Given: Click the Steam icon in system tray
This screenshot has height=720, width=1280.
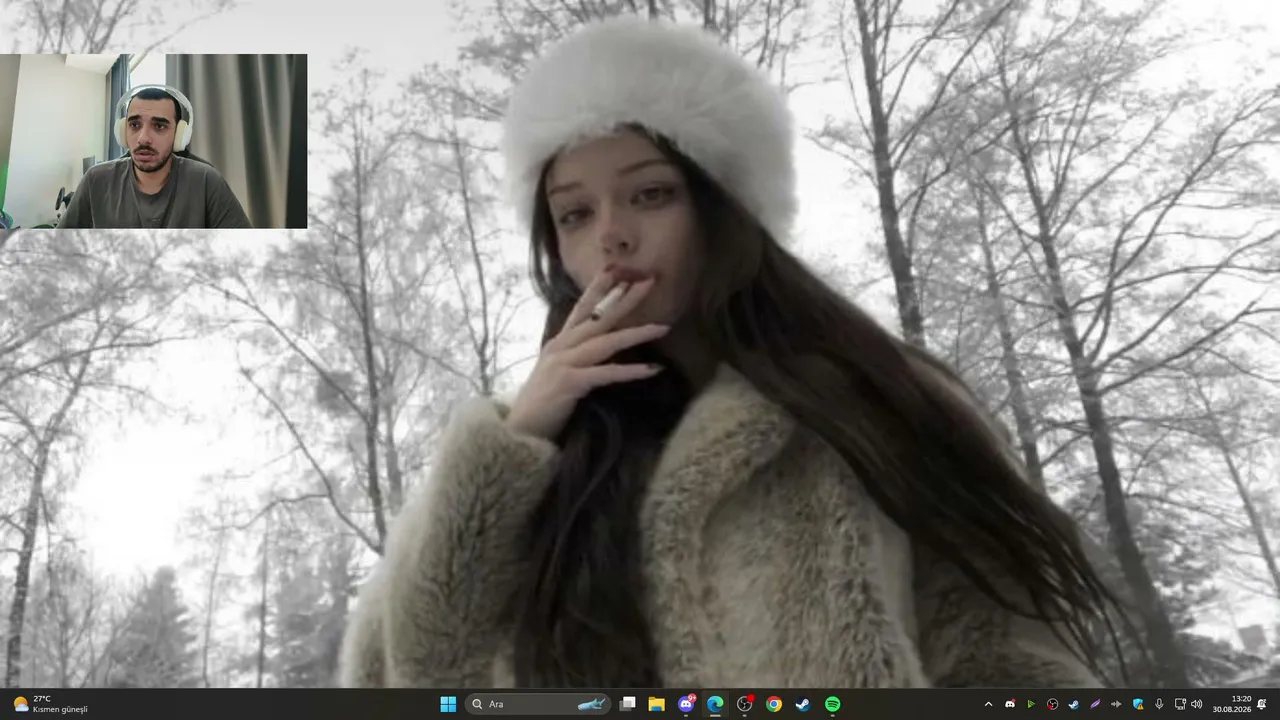Looking at the screenshot, I should pos(1074,704).
